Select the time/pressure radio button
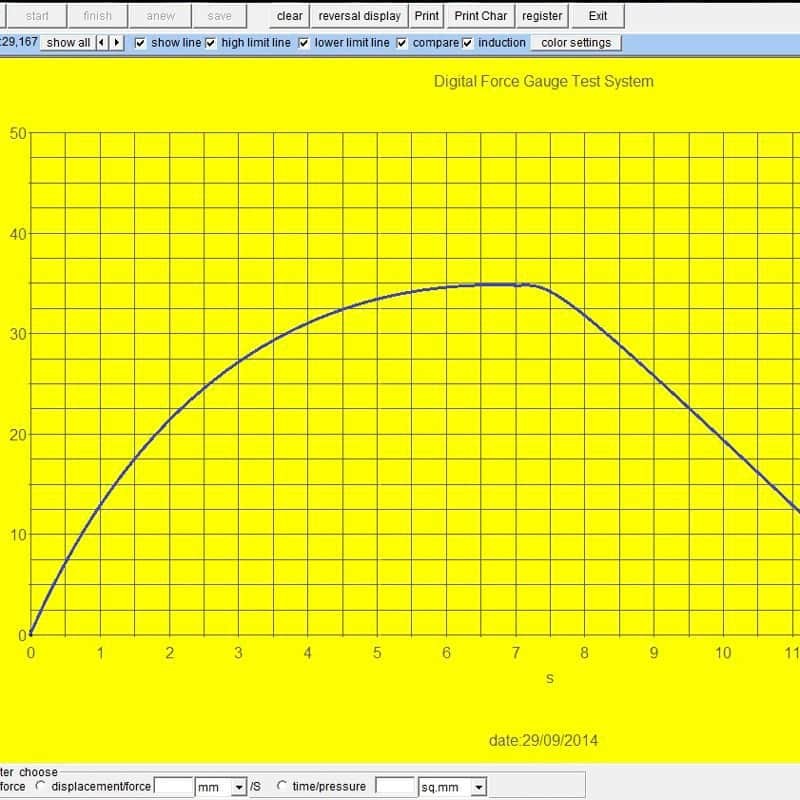The height and width of the screenshot is (800, 800). tap(282, 787)
